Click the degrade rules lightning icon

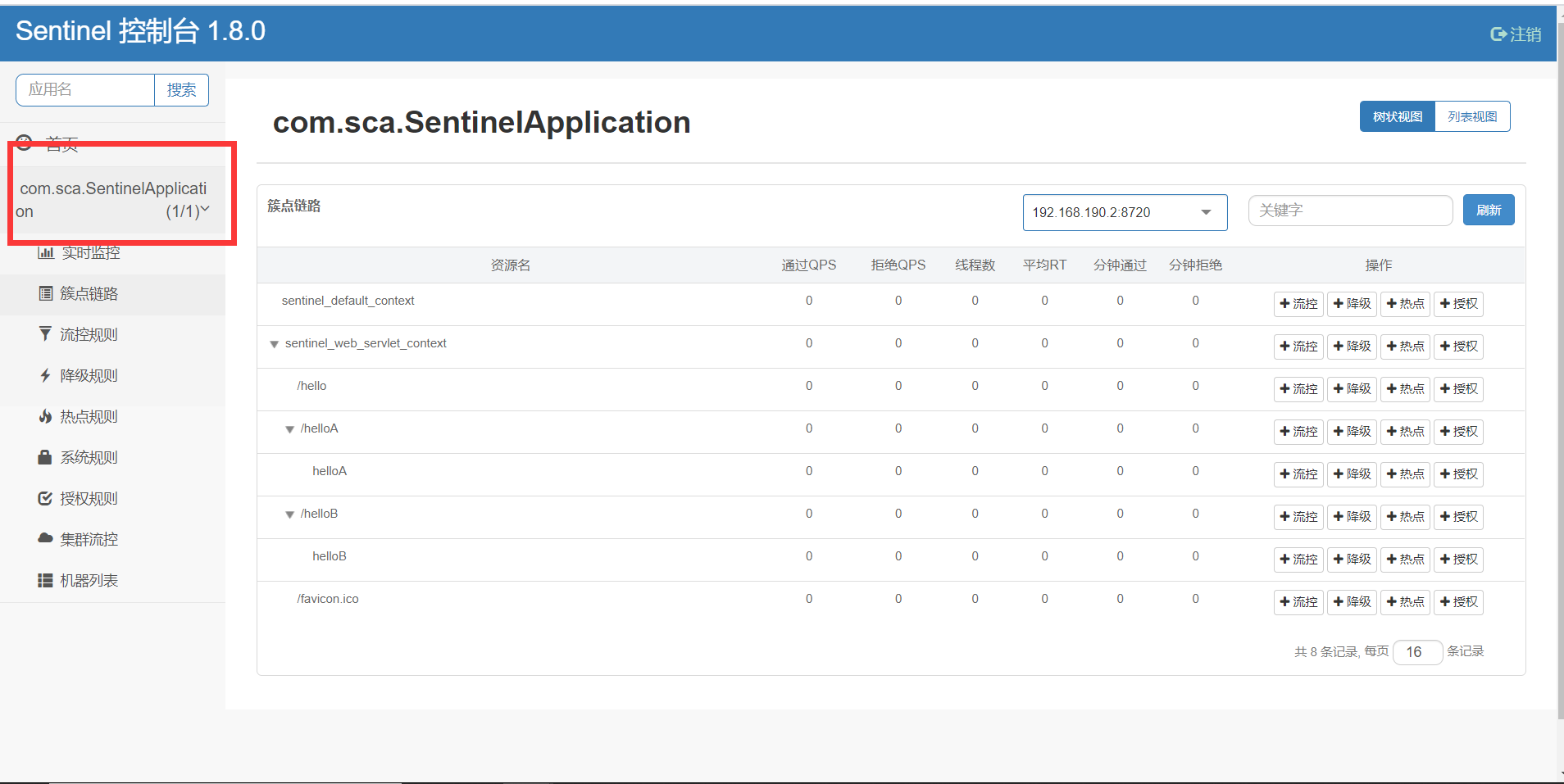tap(46, 375)
